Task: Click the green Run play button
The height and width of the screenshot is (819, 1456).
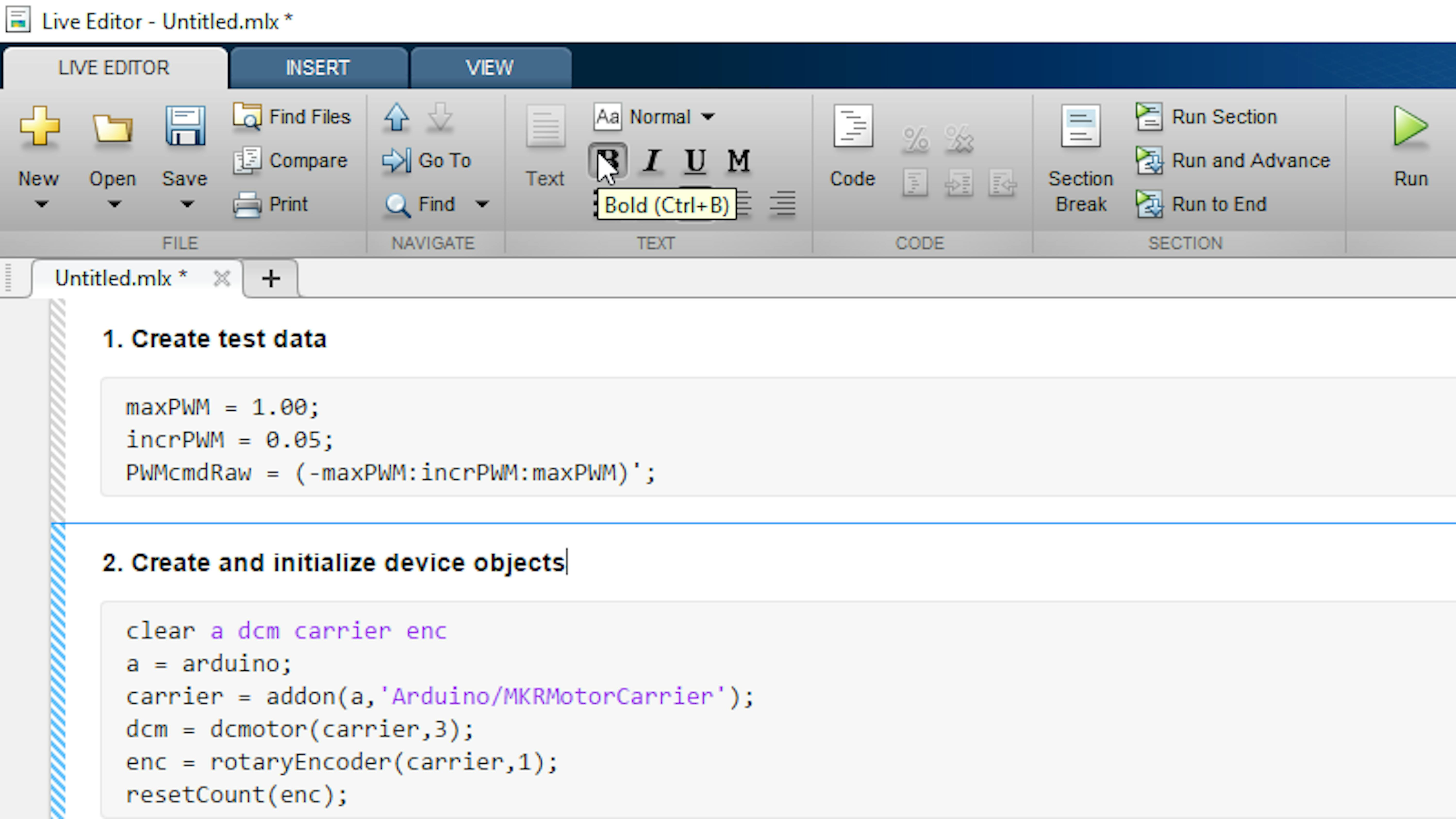Action: pos(1411,127)
